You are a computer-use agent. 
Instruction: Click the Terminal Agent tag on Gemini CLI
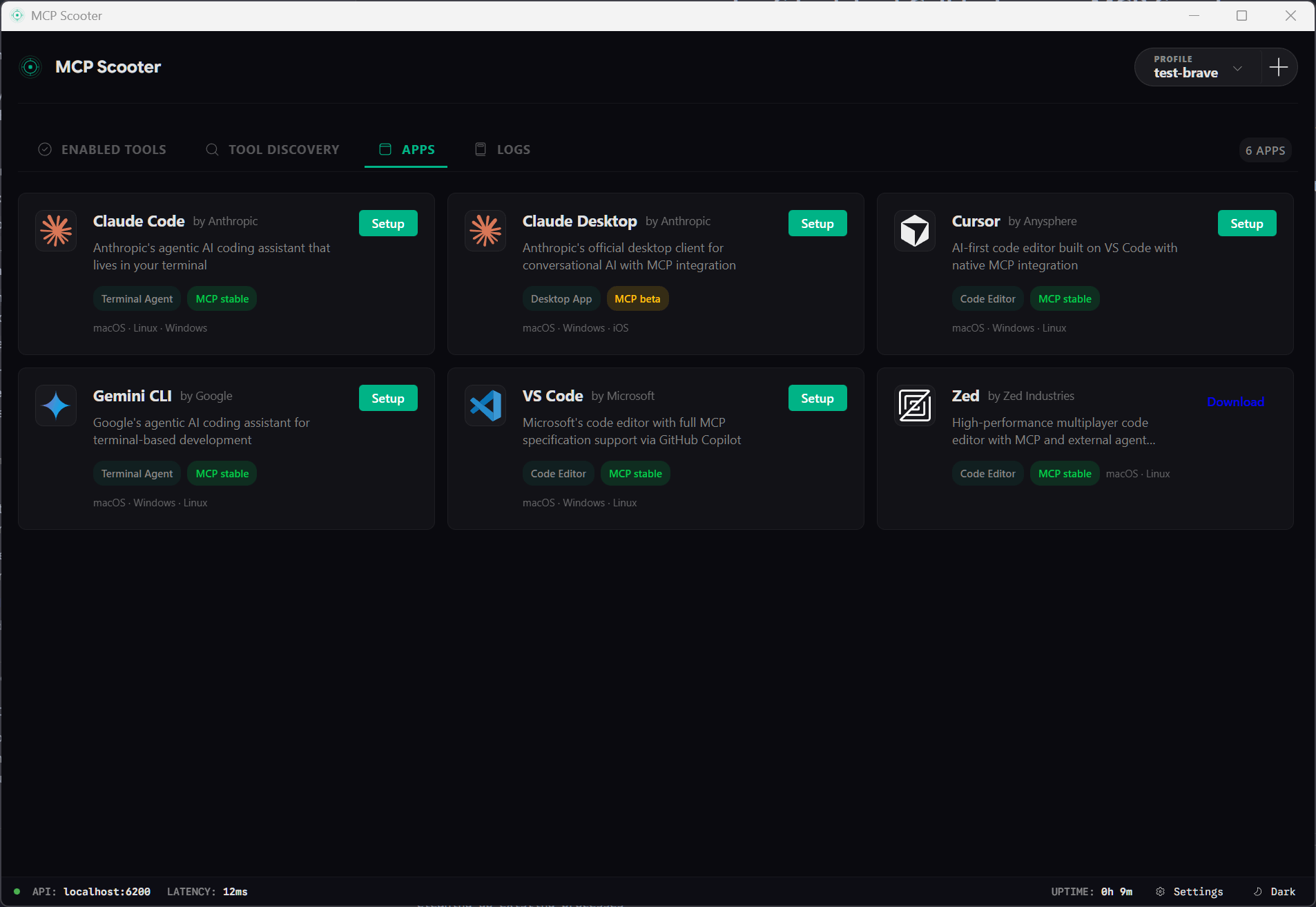point(137,473)
